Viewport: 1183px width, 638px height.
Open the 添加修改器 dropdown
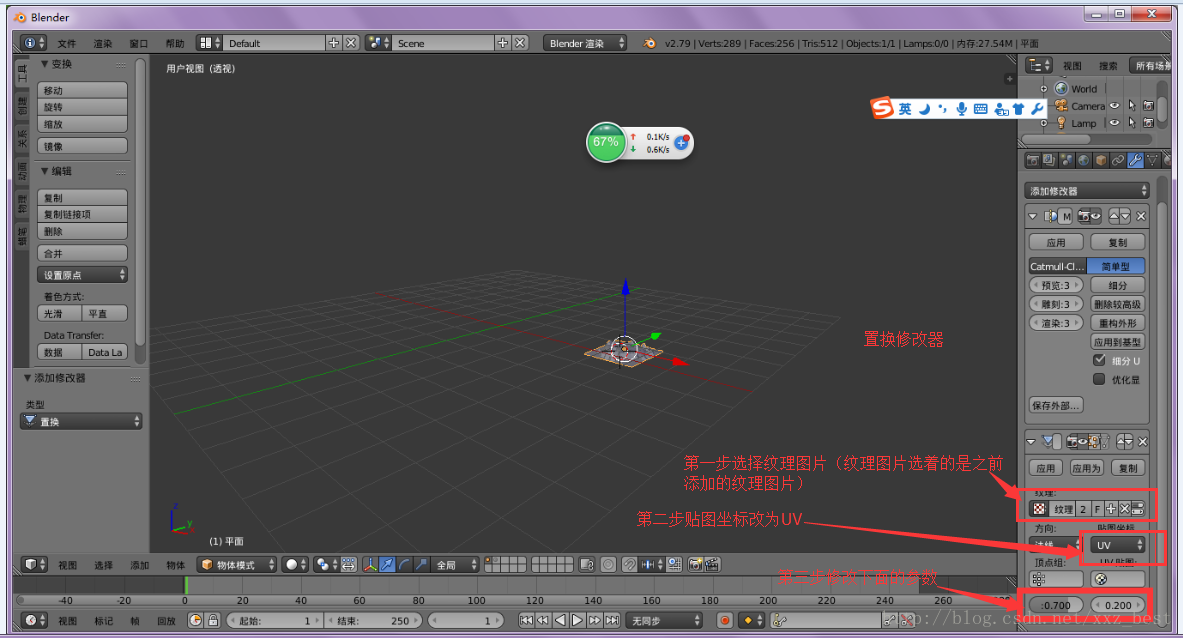pos(1087,191)
